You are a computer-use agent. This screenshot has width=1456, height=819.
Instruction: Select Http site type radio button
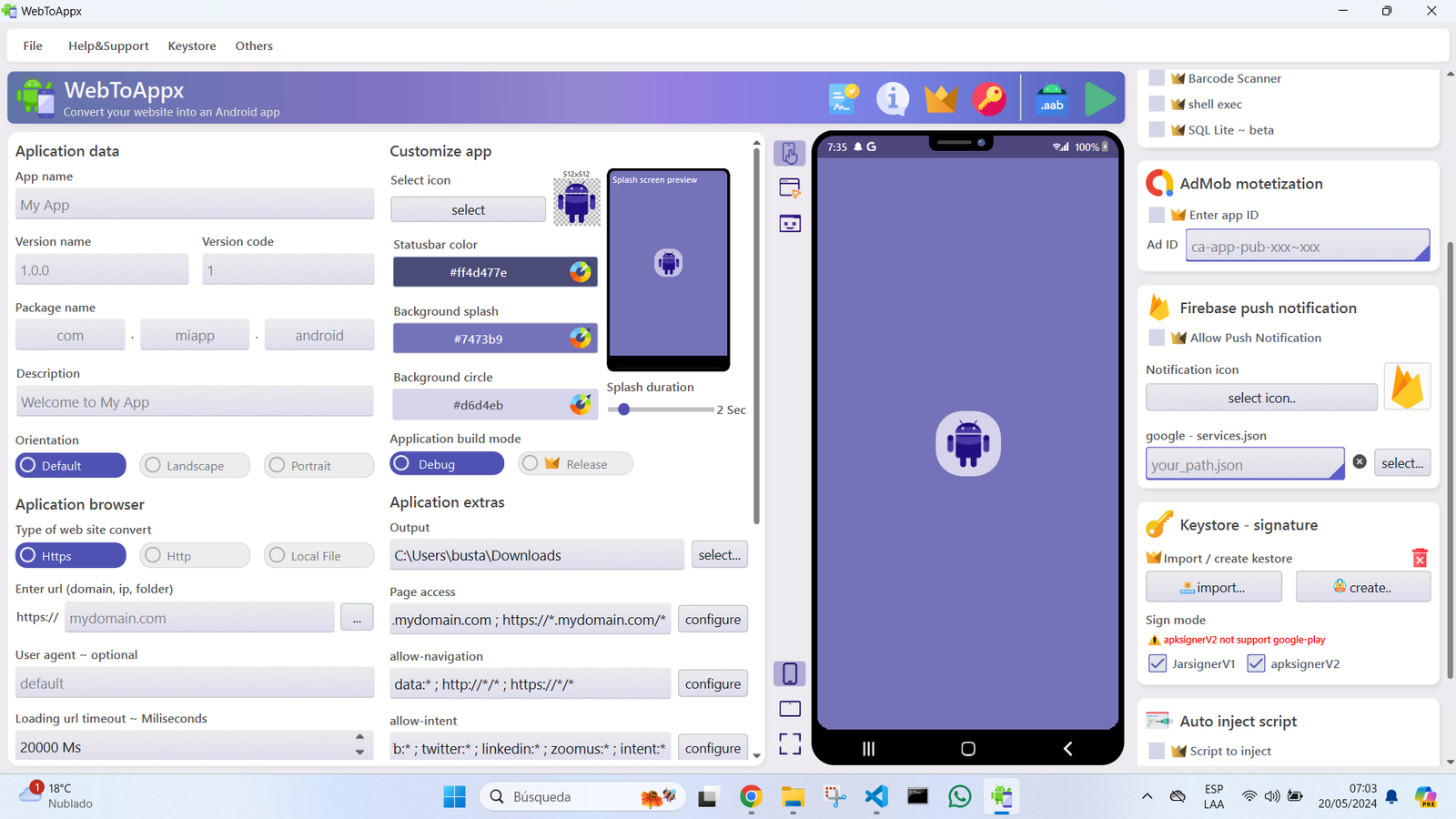click(x=195, y=555)
